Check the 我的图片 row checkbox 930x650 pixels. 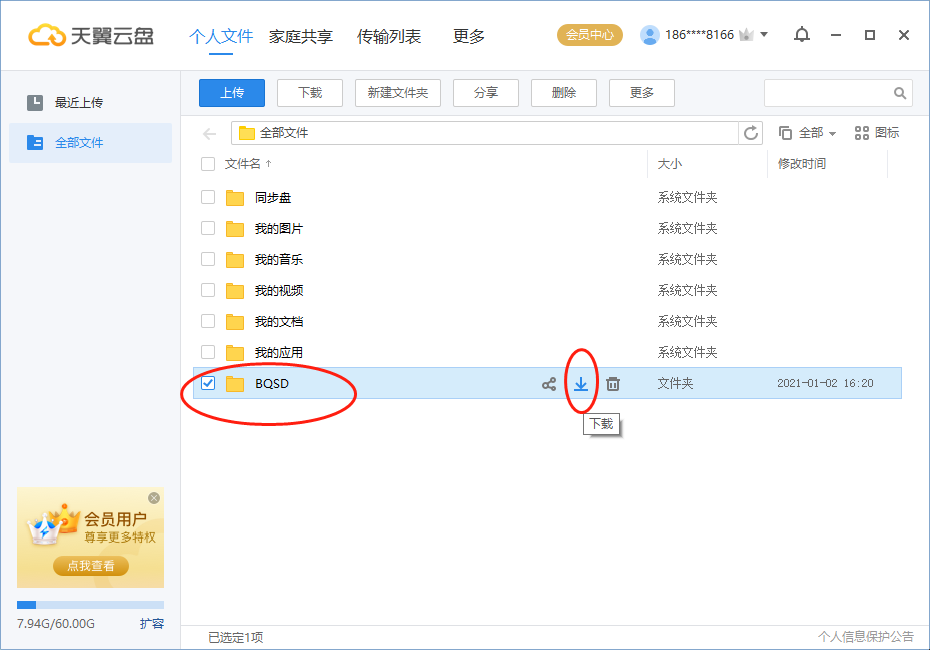tap(208, 228)
